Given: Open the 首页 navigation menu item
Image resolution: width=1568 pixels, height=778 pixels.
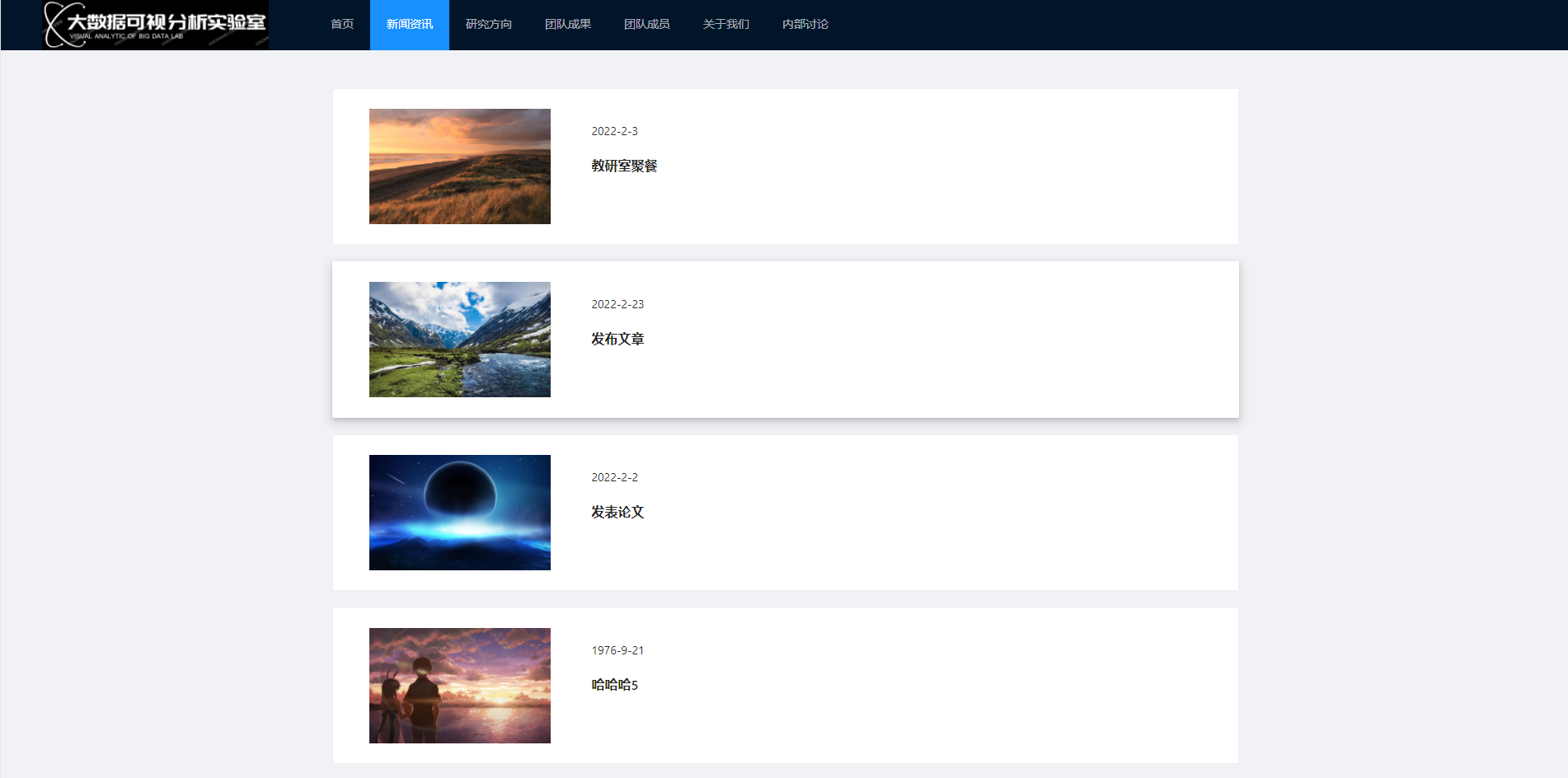Looking at the screenshot, I should coord(341,24).
